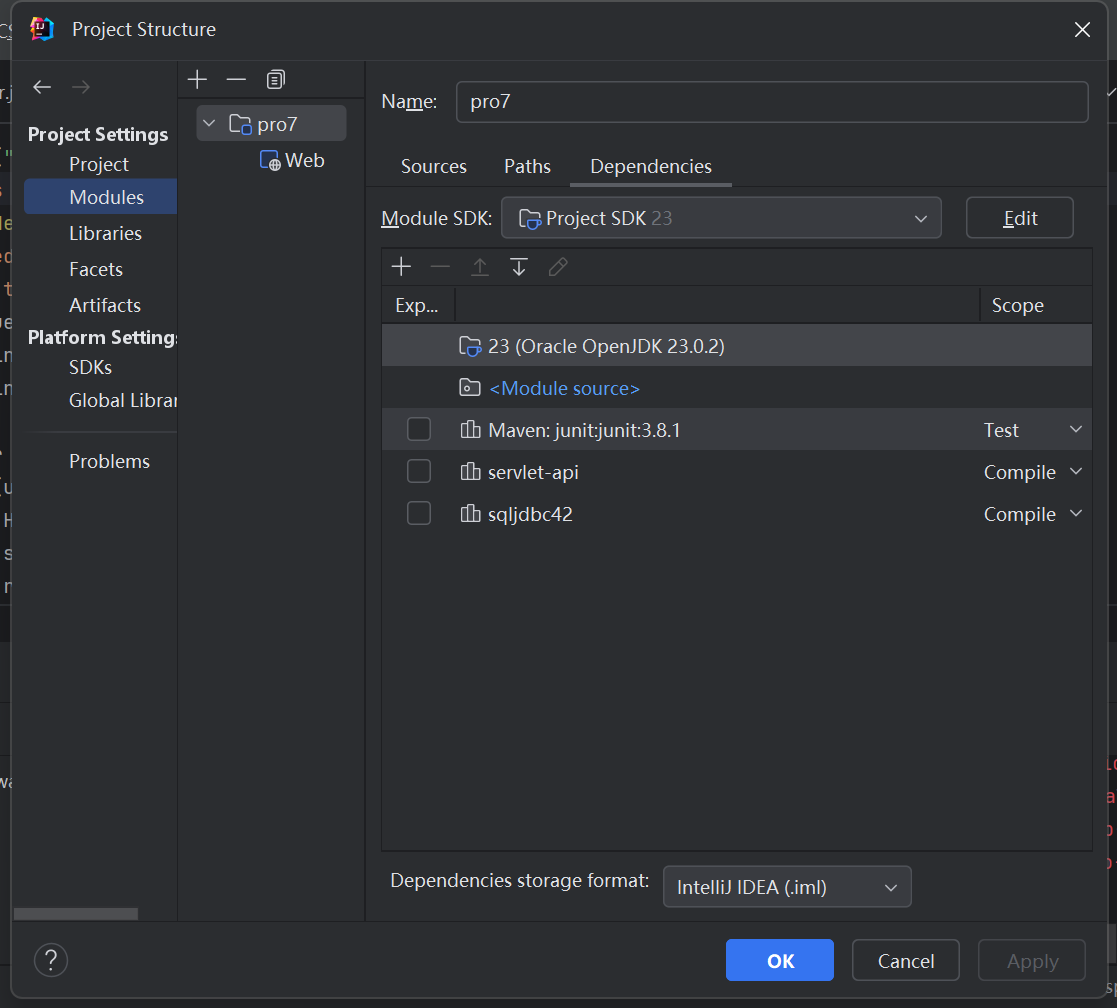Move the dependency up
1117x1008 pixels.
(x=479, y=267)
